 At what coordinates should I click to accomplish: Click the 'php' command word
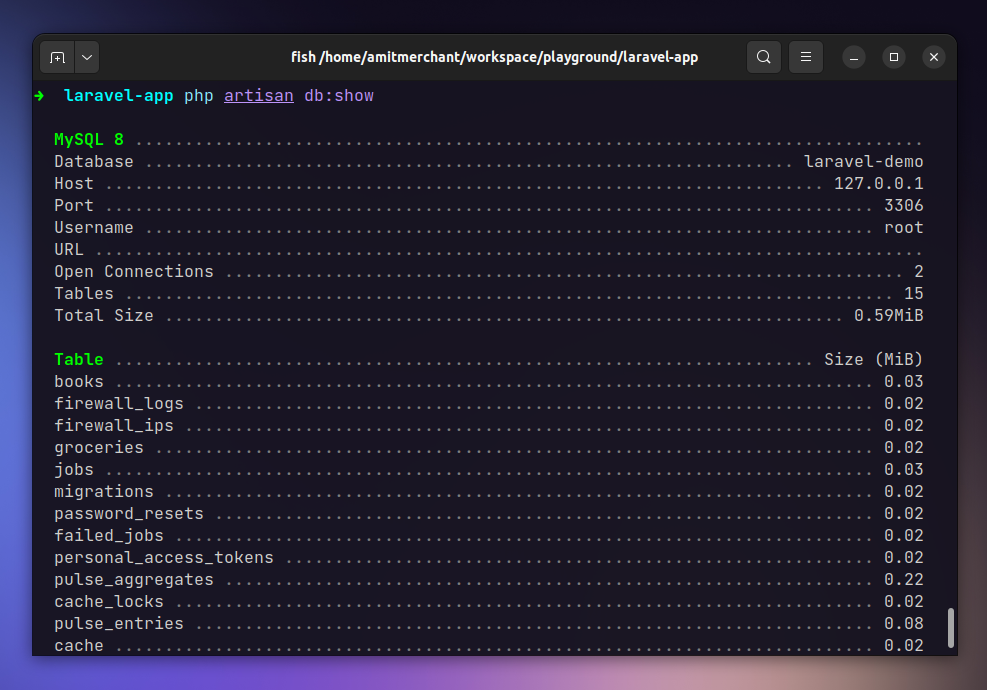[x=198, y=96]
